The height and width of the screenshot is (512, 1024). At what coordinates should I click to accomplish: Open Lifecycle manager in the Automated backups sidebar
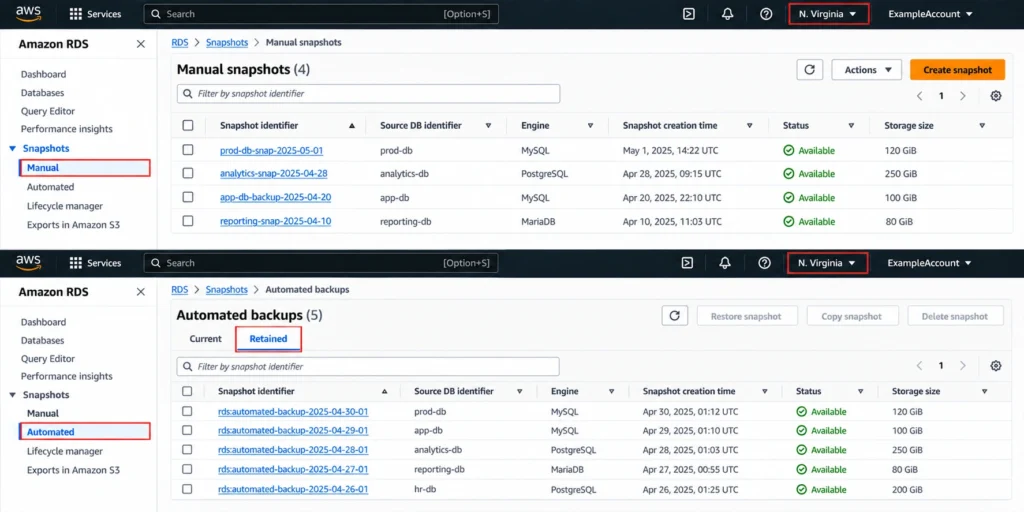pos(65,451)
